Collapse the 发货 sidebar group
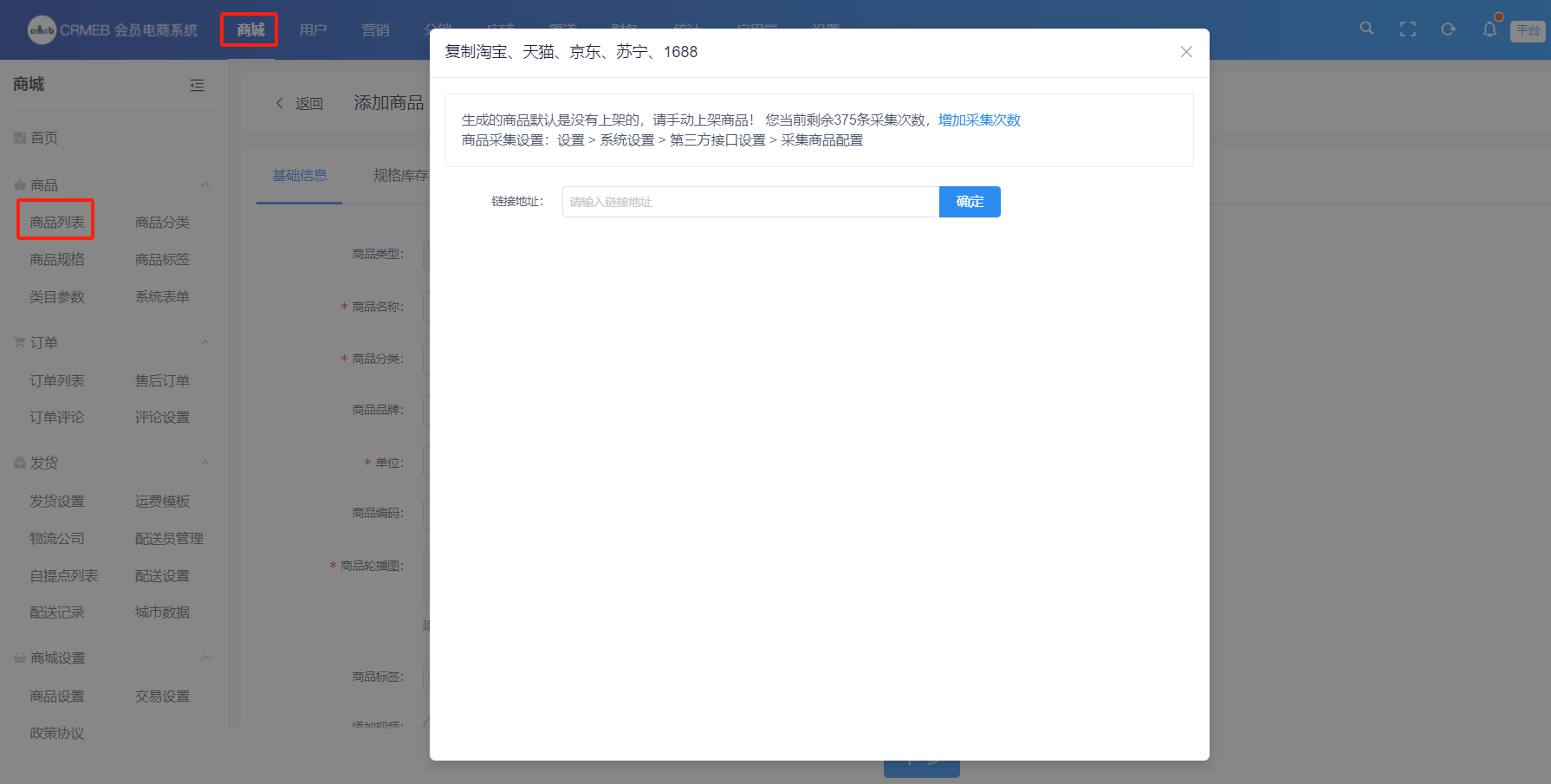 pos(205,463)
